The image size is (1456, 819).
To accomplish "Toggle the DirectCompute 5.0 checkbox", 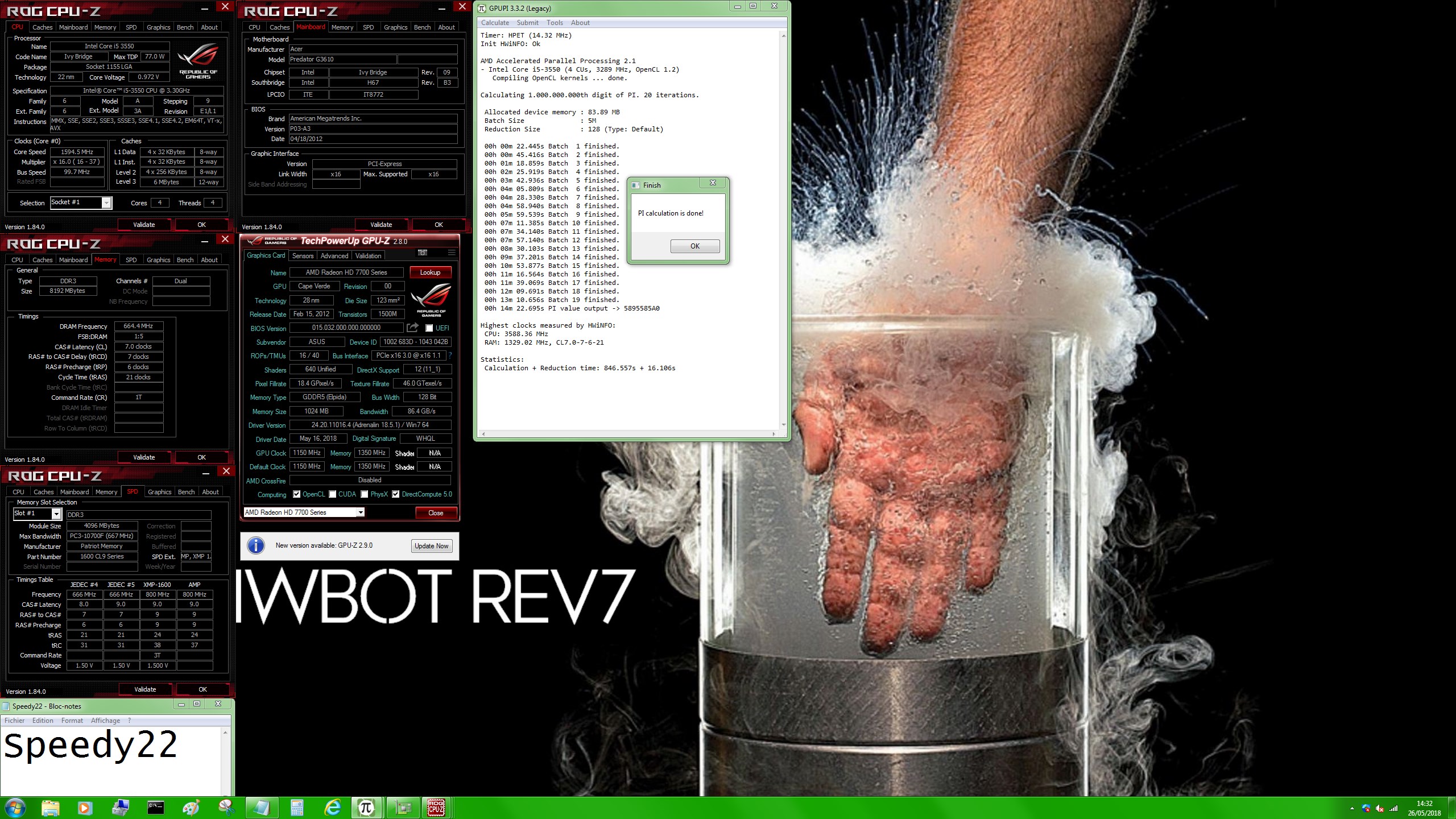I will click(x=396, y=494).
